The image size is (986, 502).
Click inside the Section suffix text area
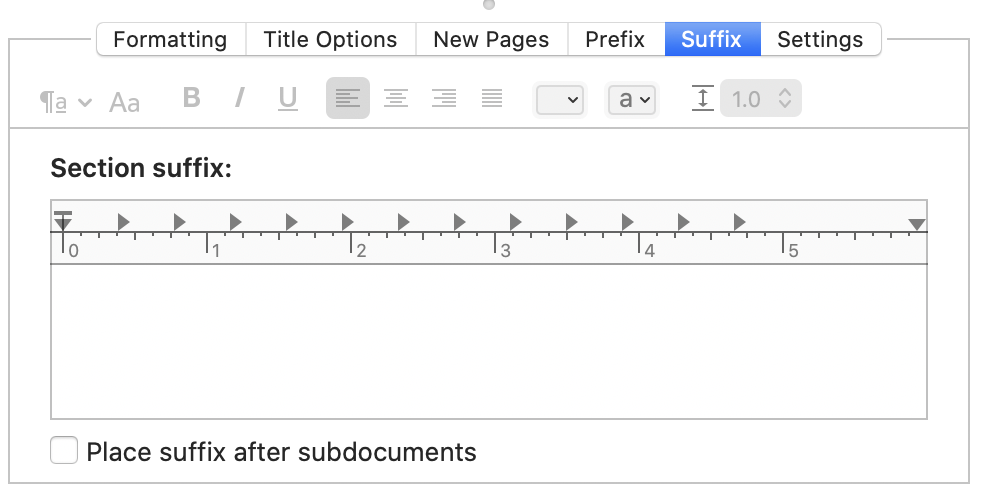pyautogui.click(x=489, y=341)
